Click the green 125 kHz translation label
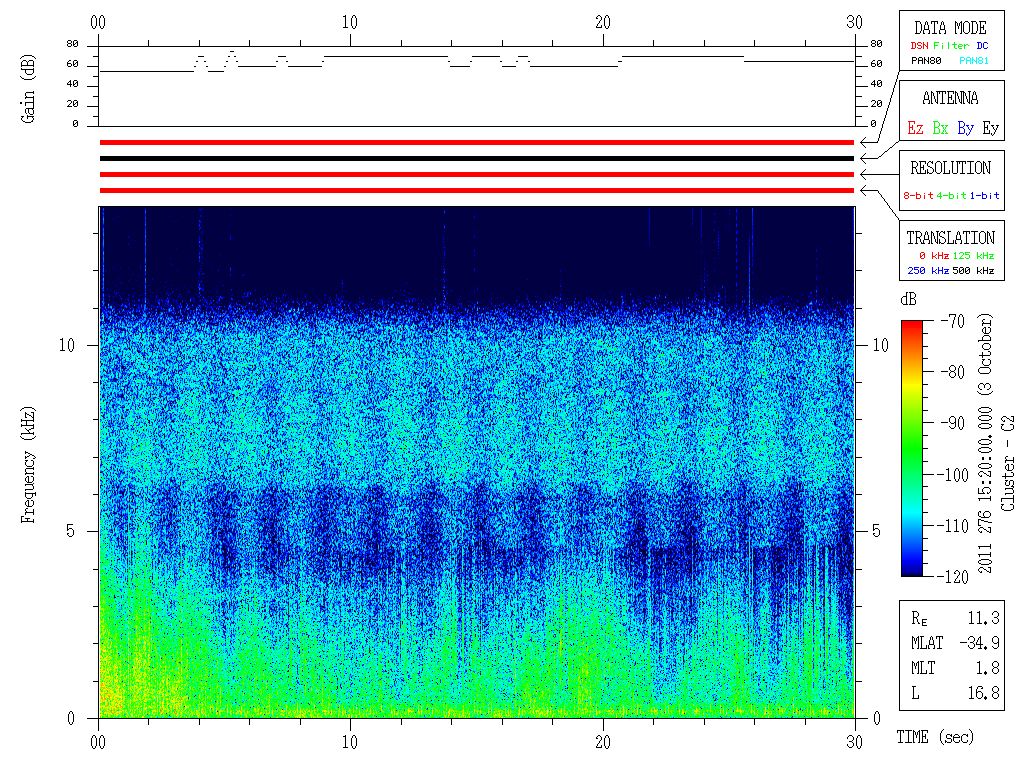 [x=973, y=255]
